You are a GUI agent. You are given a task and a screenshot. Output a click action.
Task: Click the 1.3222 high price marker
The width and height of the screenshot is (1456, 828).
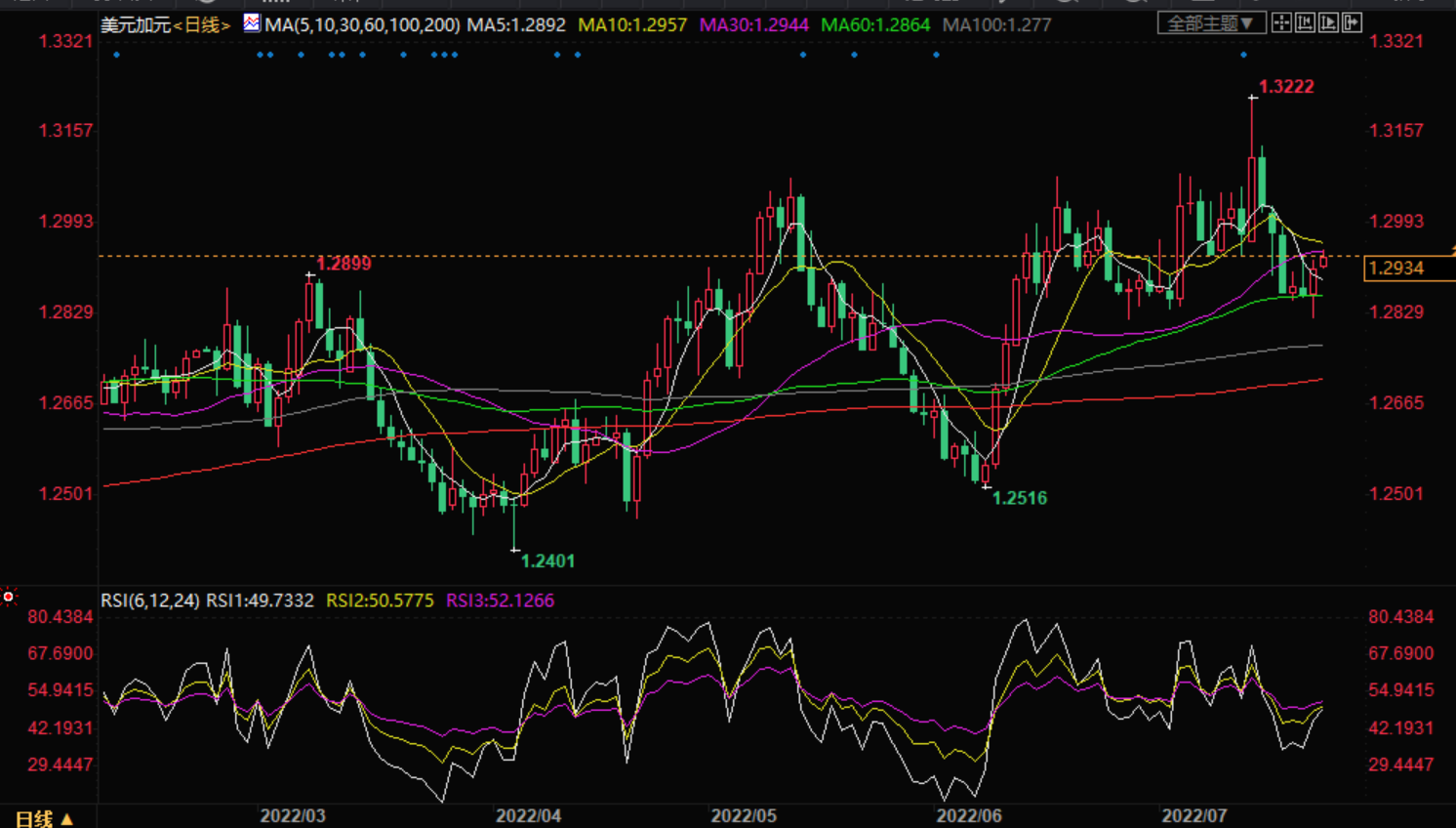coord(1285,87)
